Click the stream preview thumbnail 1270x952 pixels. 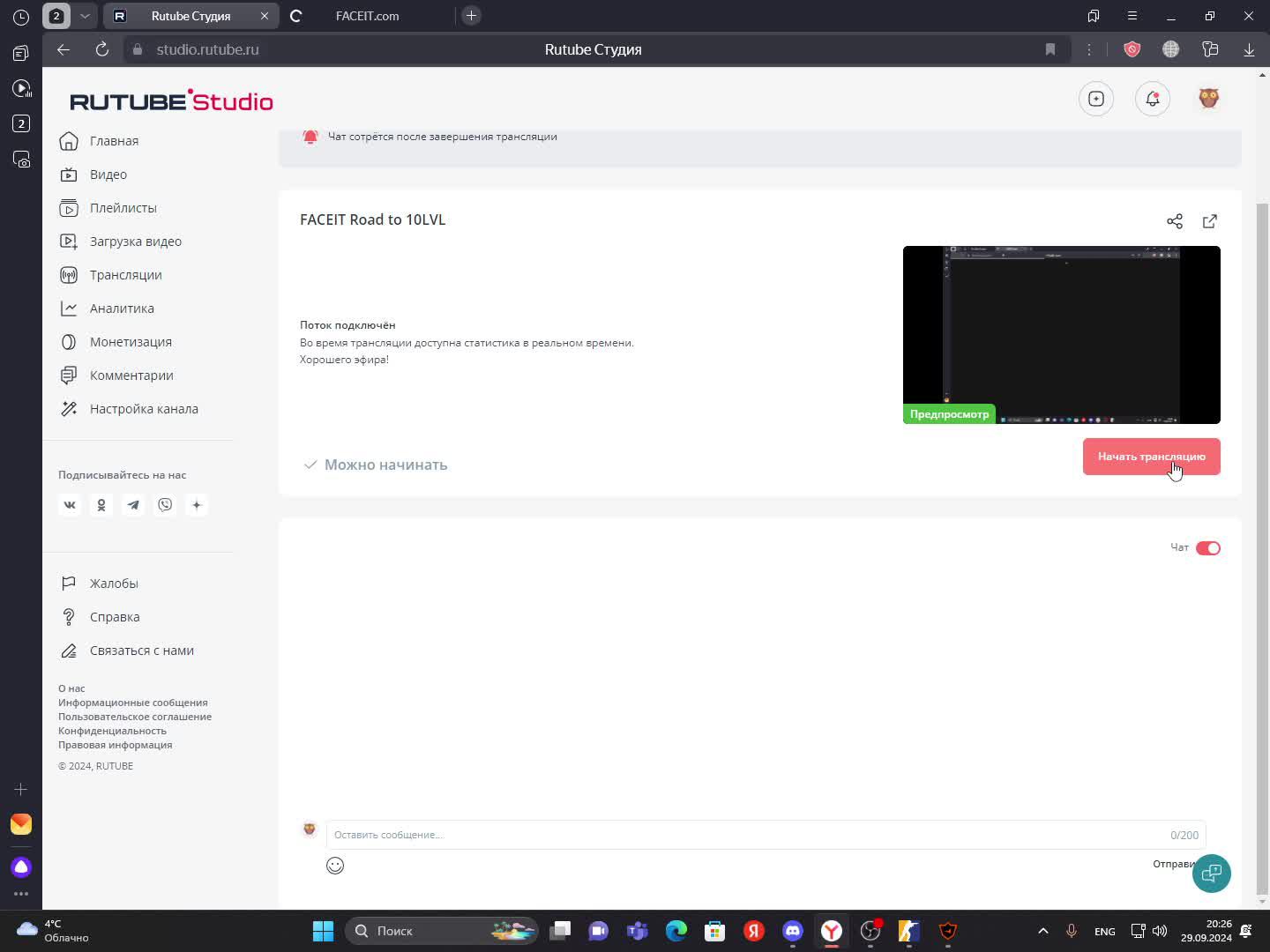(x=1062, y=335)
